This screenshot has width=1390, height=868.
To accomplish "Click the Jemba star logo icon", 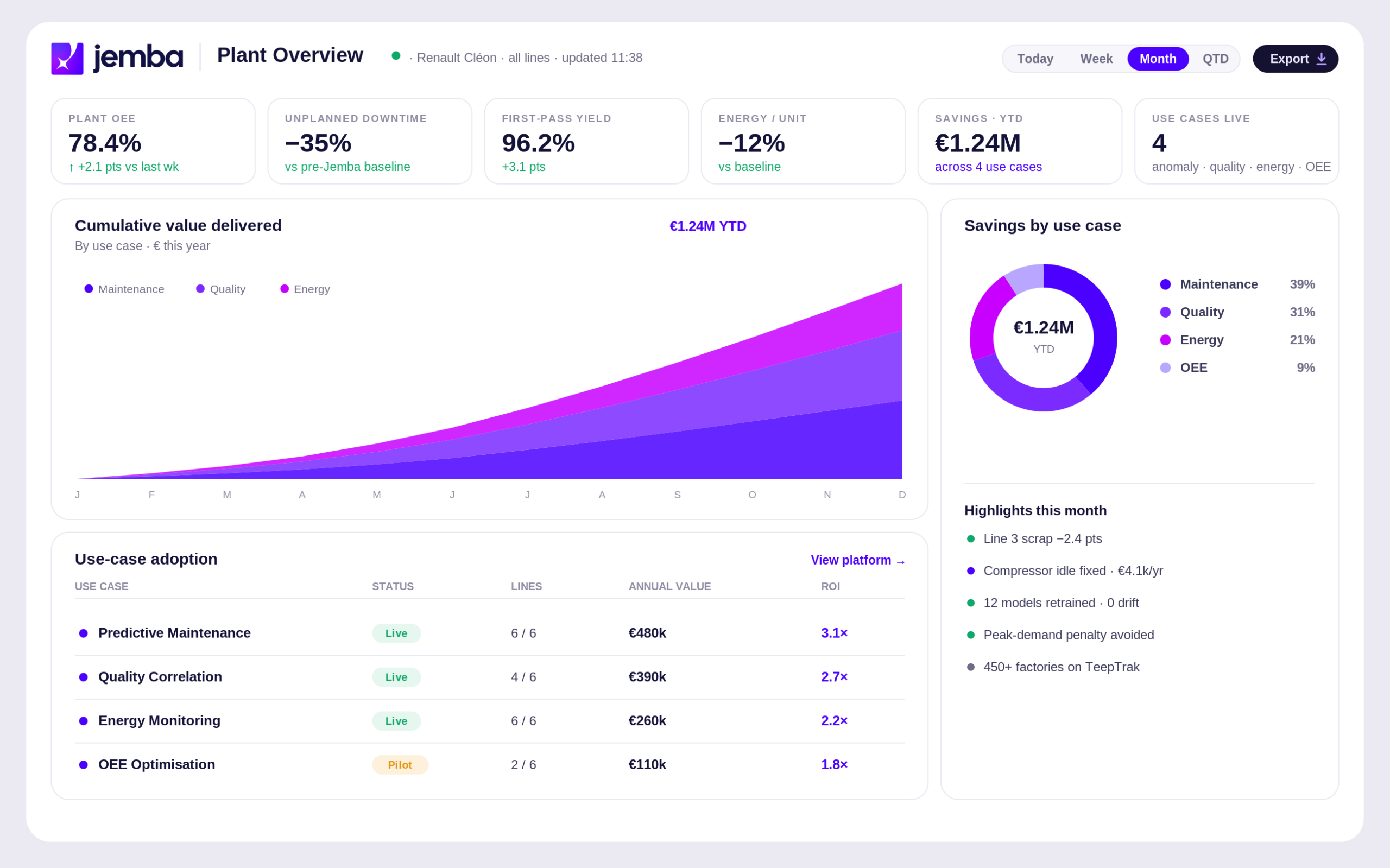I will 67,59.
